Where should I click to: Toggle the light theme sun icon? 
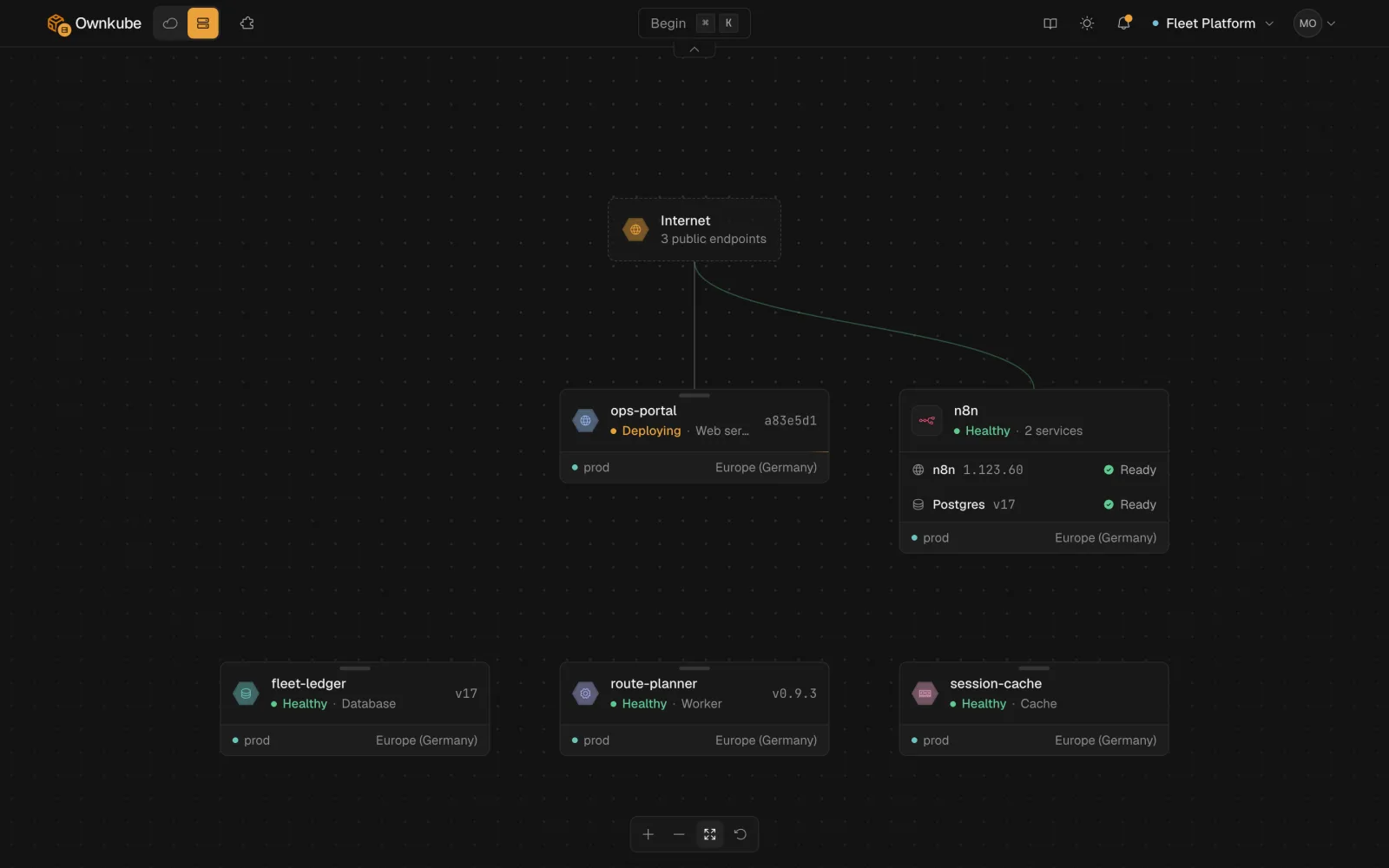tap(1087, 23)
